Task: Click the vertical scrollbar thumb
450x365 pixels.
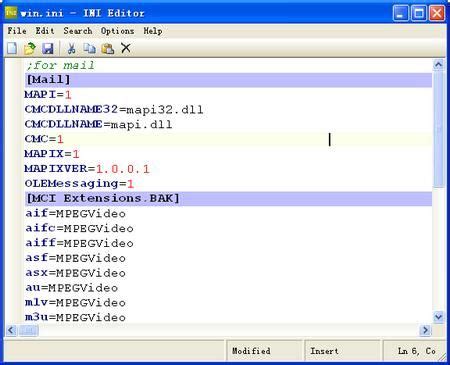Action: [x=439, y=129]
